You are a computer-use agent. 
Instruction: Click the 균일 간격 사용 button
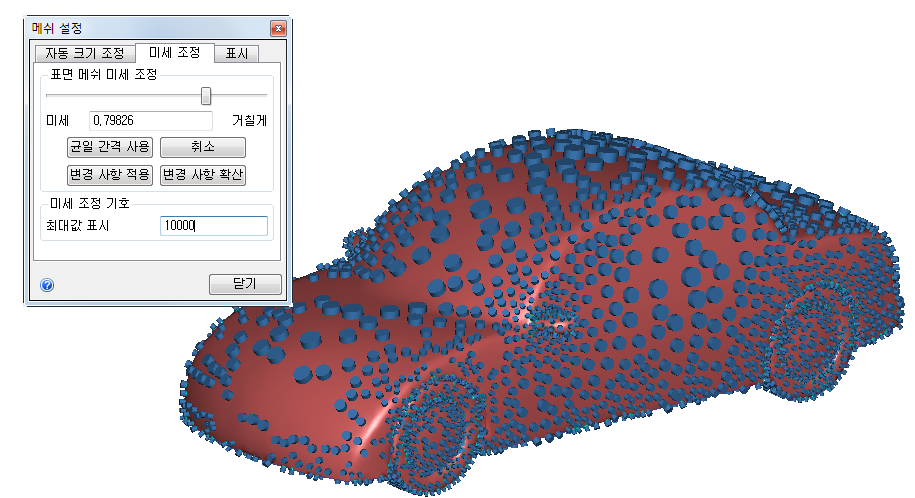click(110, 147)
